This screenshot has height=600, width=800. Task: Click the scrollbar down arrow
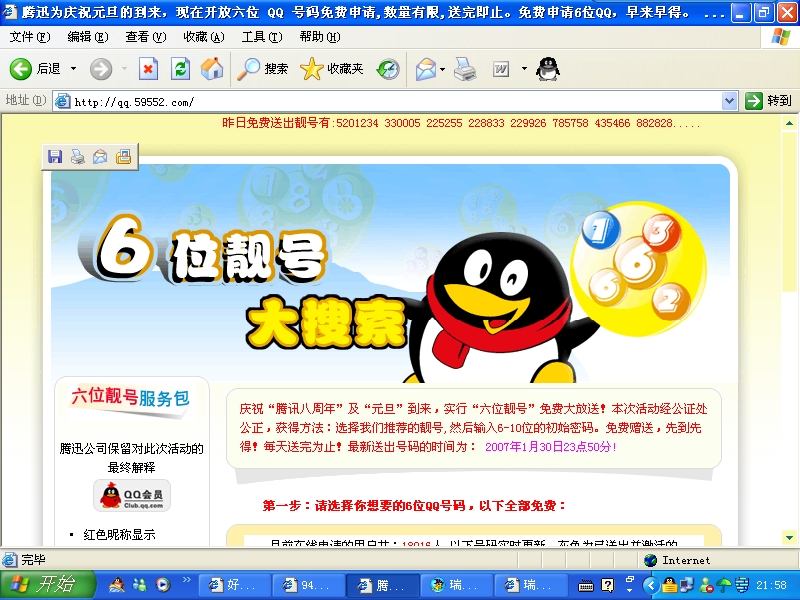click(x=789, y=537)
